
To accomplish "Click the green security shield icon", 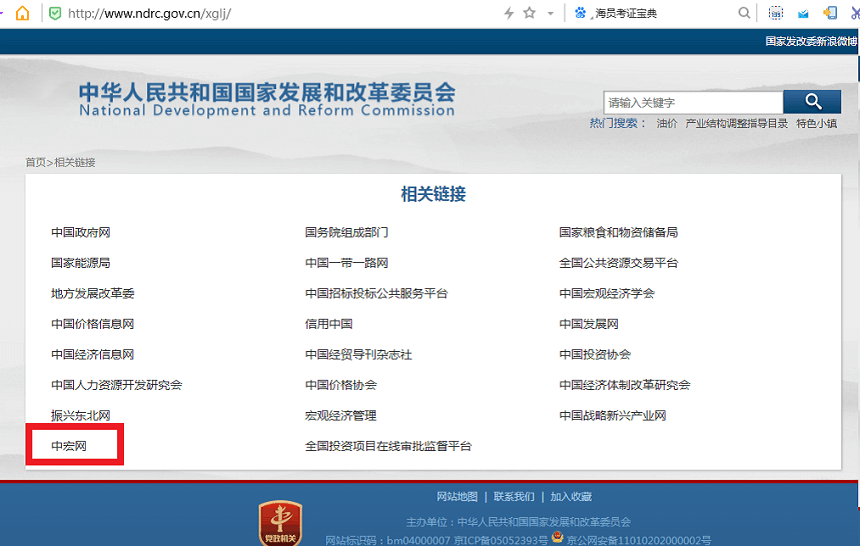I will click(54, 13).
